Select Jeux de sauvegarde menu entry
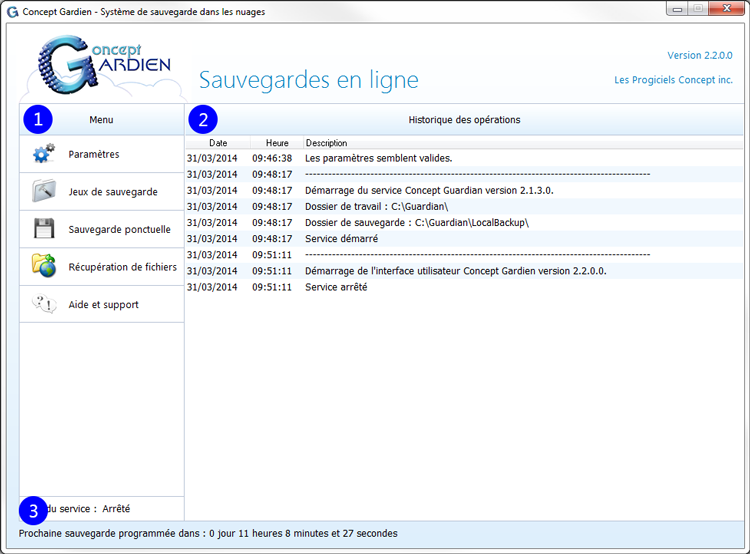This screenshot has width=750, height=554. coord(112,192)
